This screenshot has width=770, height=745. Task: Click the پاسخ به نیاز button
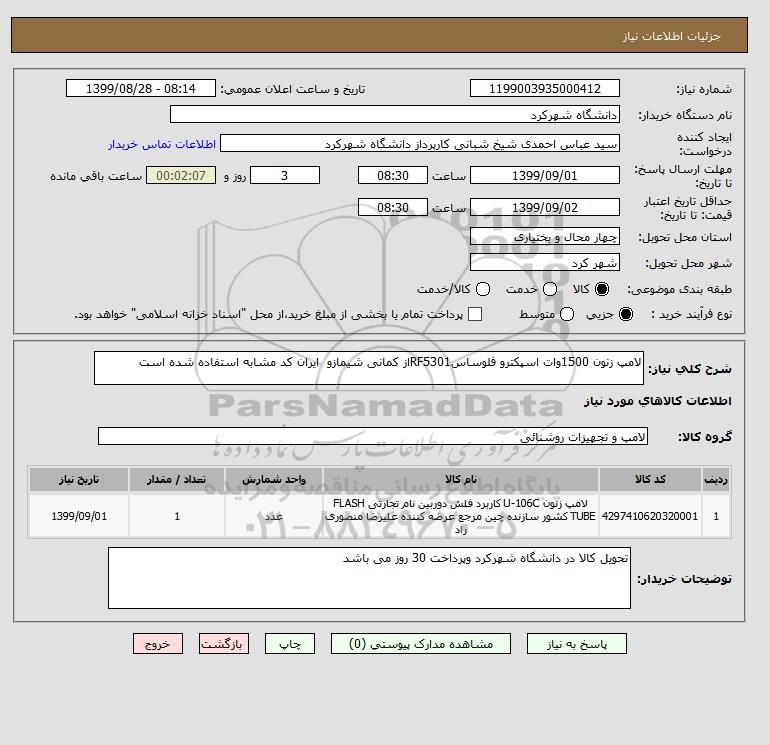click(x=577, y=644)
